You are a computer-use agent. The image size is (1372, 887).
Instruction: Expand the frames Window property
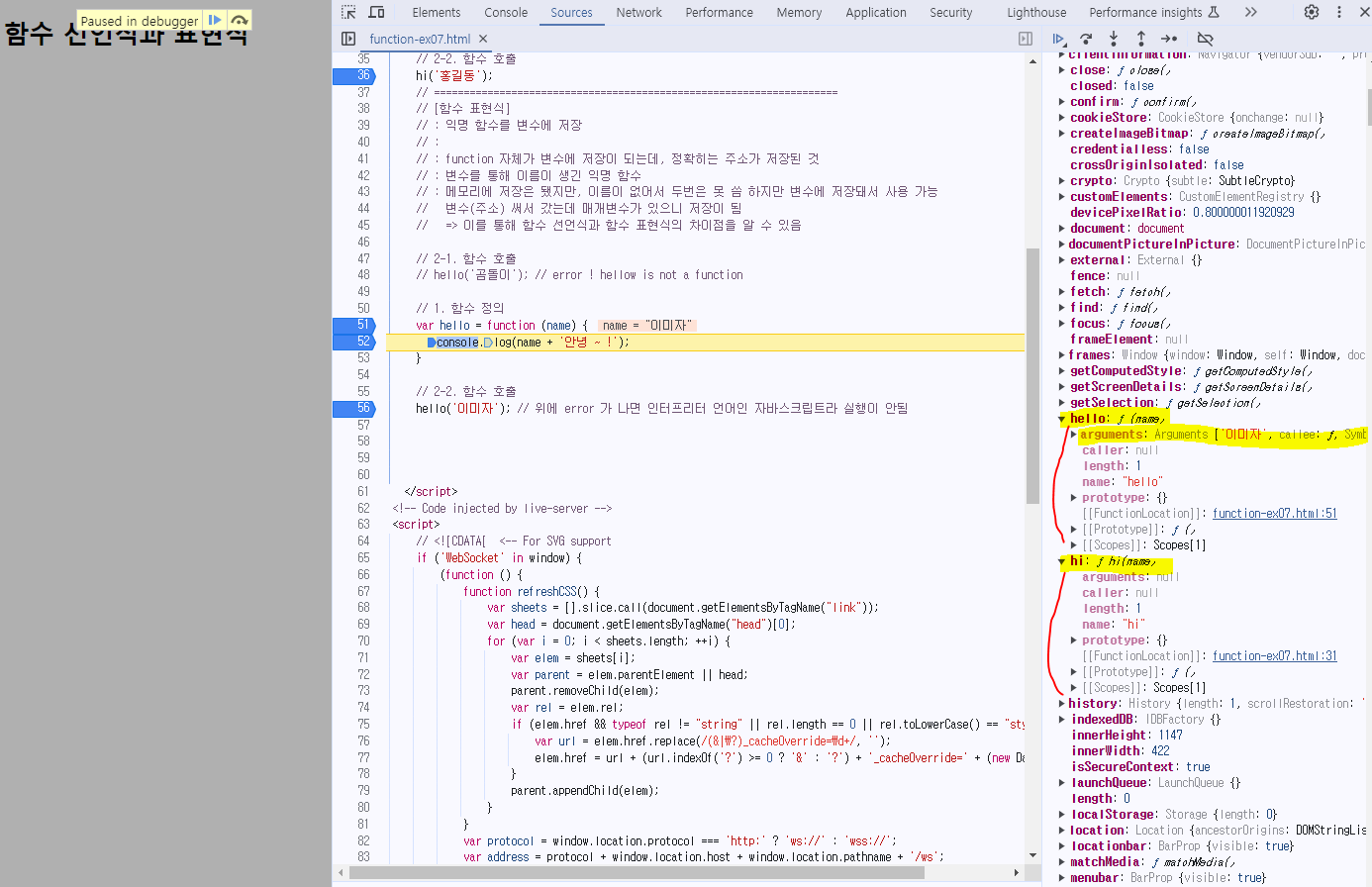1062,355
